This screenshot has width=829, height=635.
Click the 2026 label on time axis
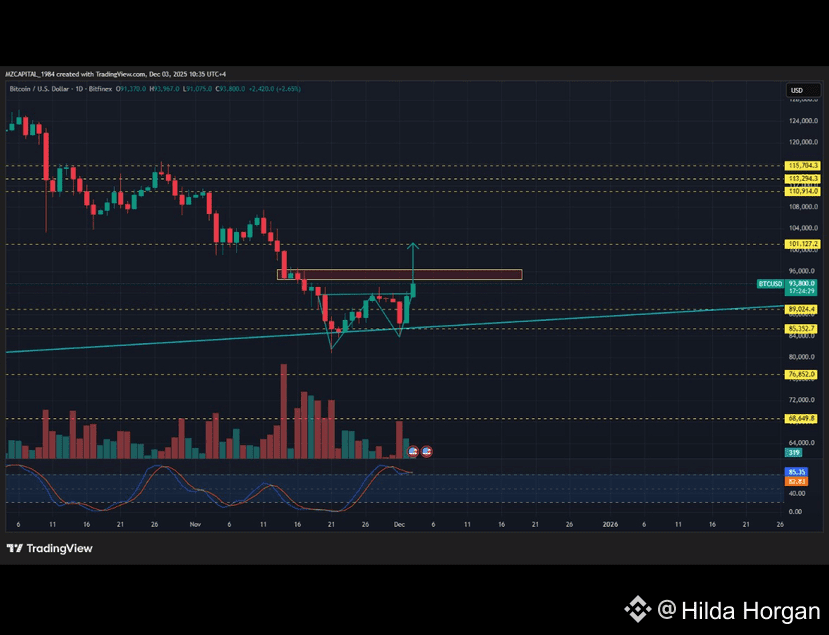point(610,524)
